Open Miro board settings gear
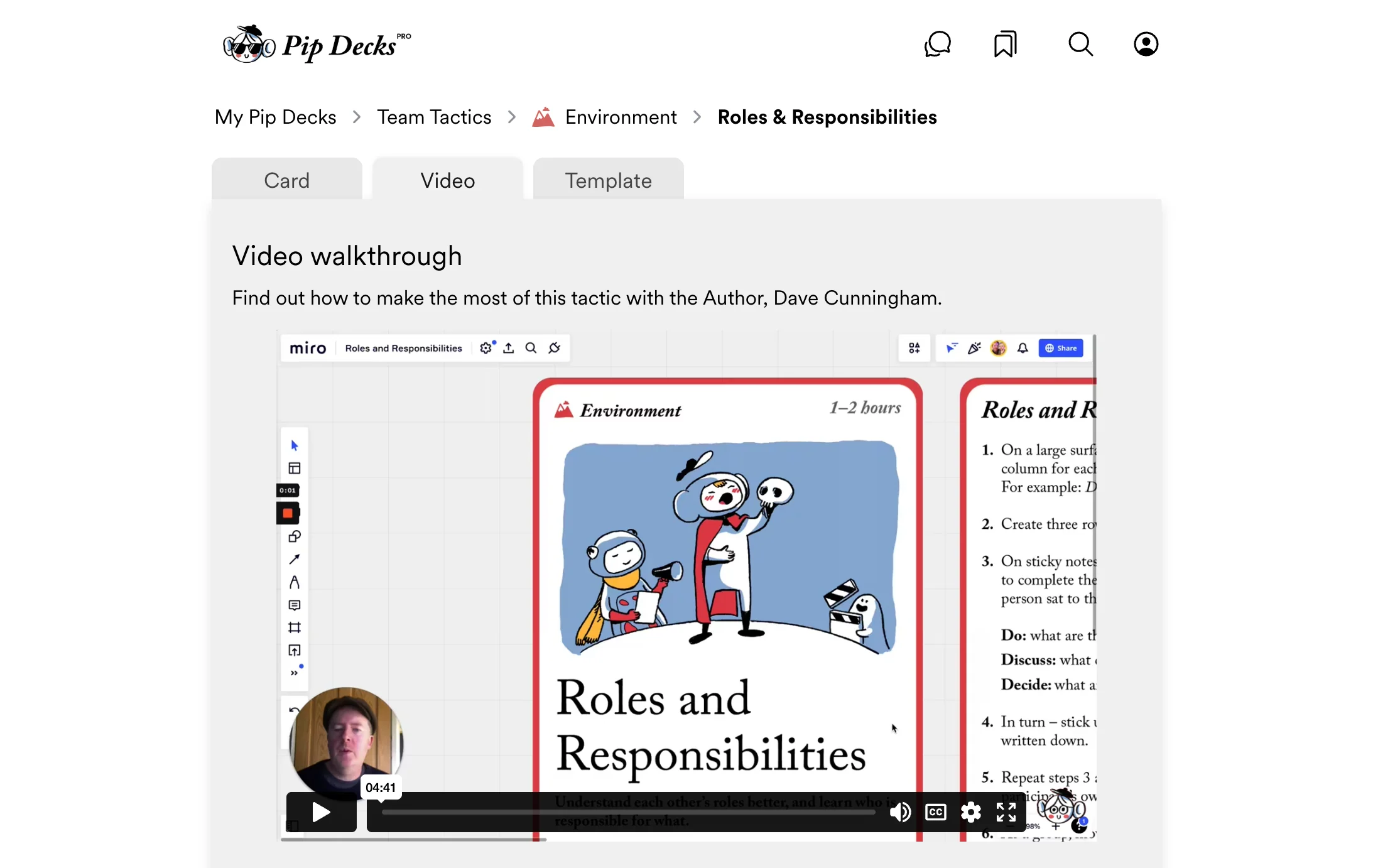1373x868 pixels. pos(486,348)
